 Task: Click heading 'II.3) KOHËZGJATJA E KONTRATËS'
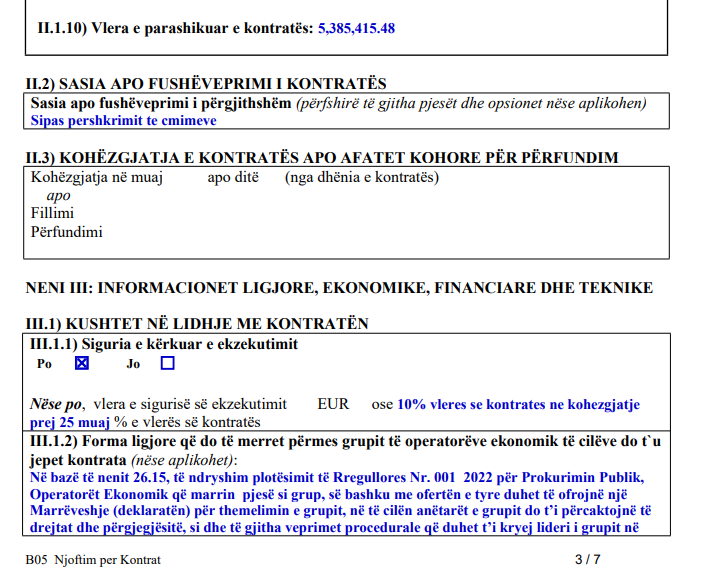pos(321,158)
